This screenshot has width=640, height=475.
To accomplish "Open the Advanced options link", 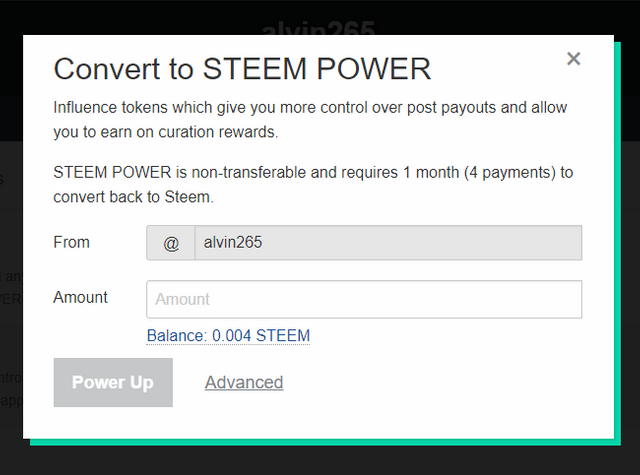I will click(x=244, y=382).
